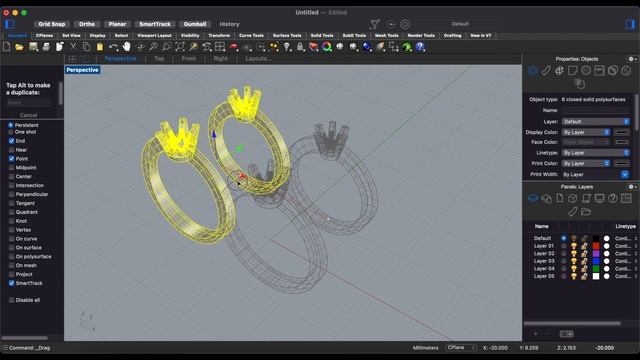Open the Layer dropdown showing Default
Screen dimensions: 640x360
coord(596,122)
